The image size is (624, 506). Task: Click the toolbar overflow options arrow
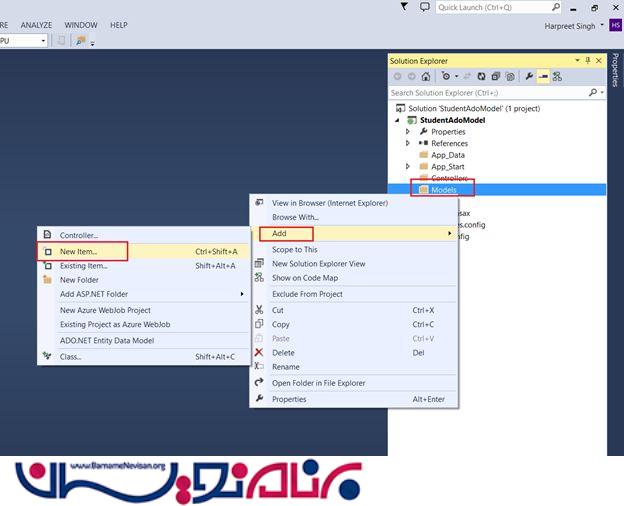pos(92,43)
